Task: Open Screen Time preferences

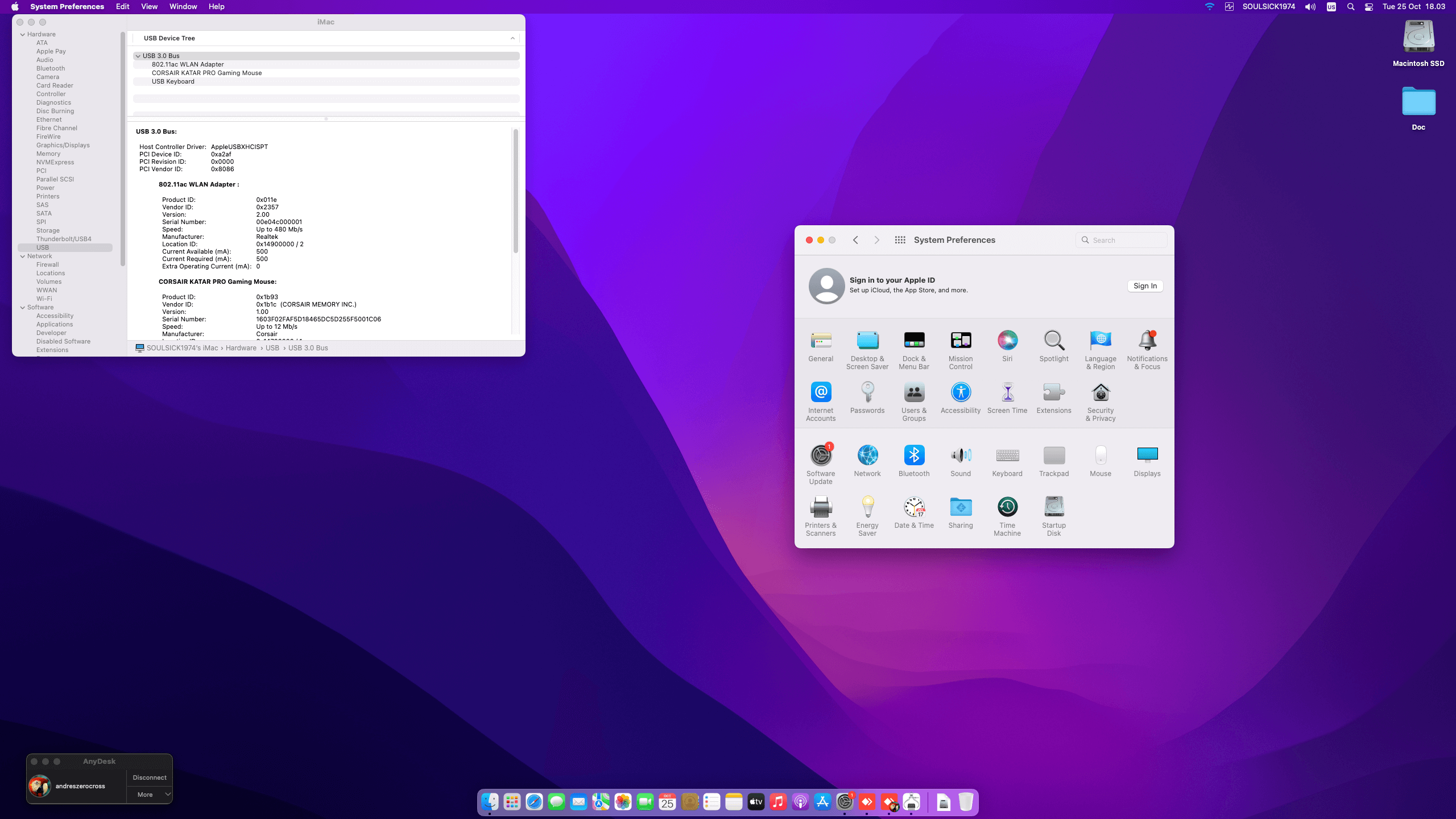Action: pyautogui.click(x=1007, y=398)
